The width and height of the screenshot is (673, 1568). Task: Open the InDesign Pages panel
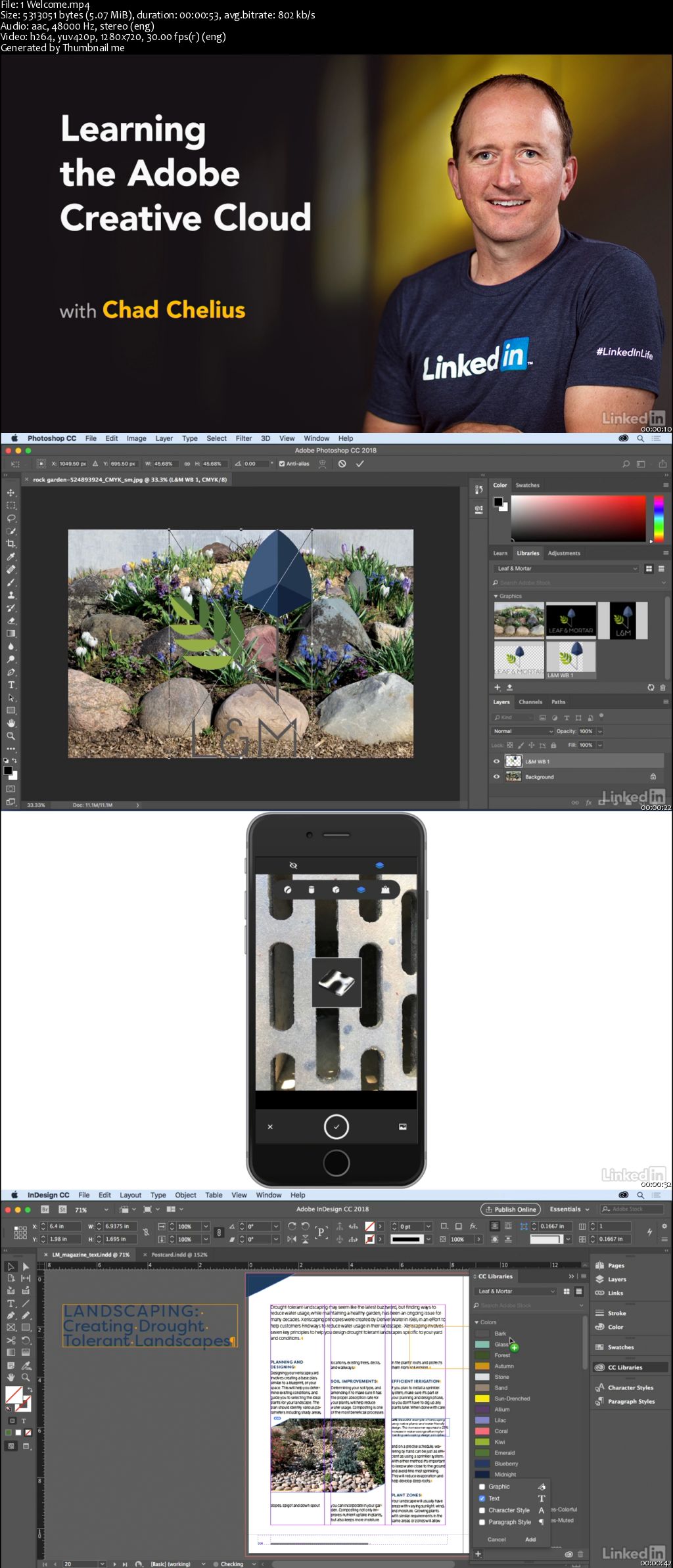click(x=610, y=1265)
